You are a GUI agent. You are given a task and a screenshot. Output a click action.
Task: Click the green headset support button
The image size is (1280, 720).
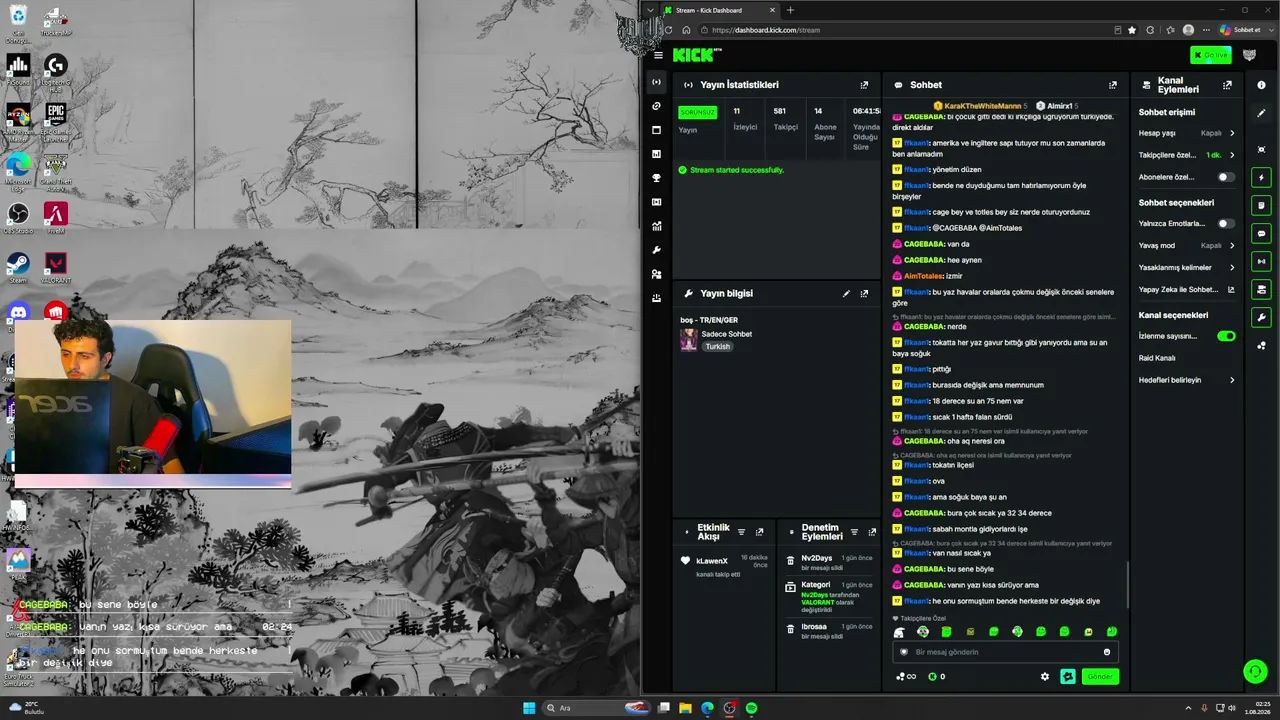(1255, 671)
